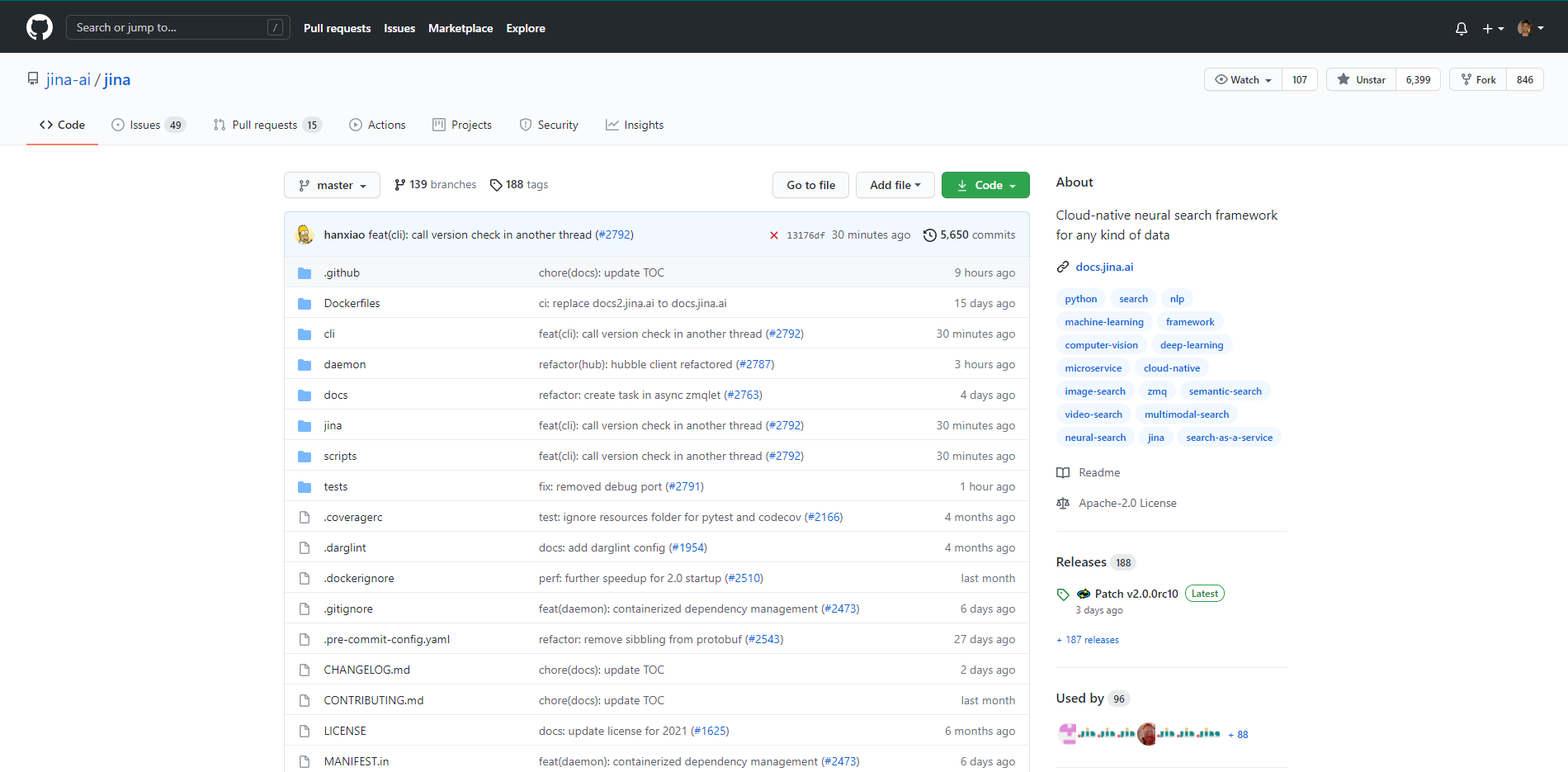Image resolution: width=1568 pixels, height=772 pixels.
Task: Open the CHANGELOG.md file icon
Action: (305, 670)
